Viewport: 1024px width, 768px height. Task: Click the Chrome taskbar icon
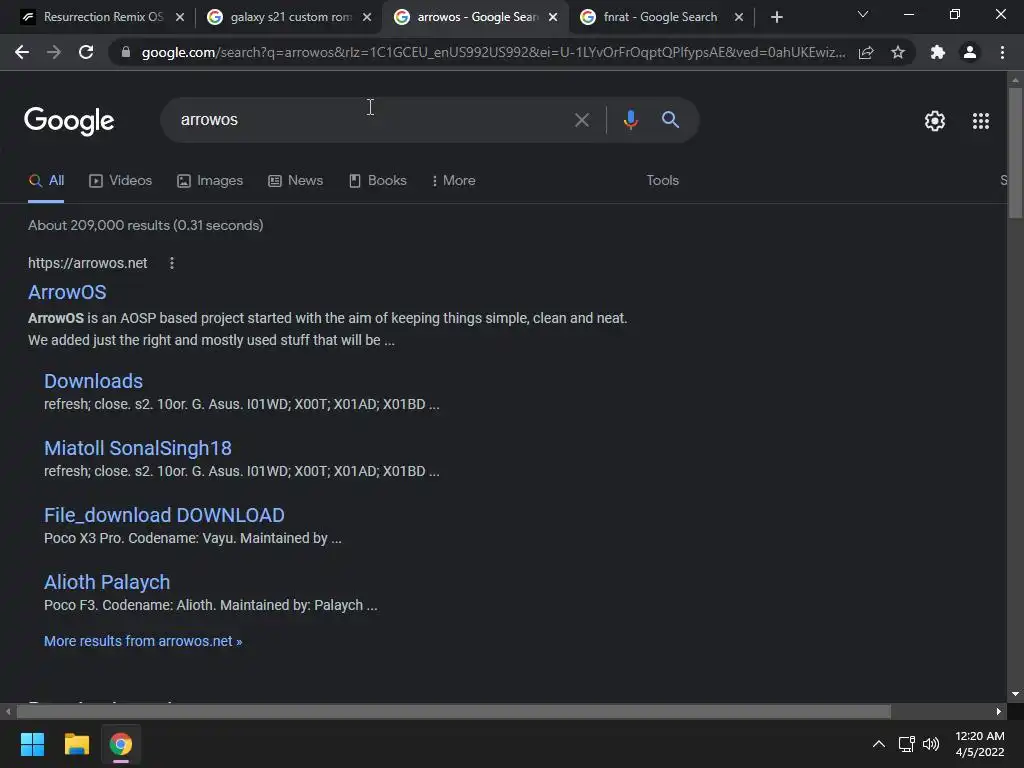point(121,744)
